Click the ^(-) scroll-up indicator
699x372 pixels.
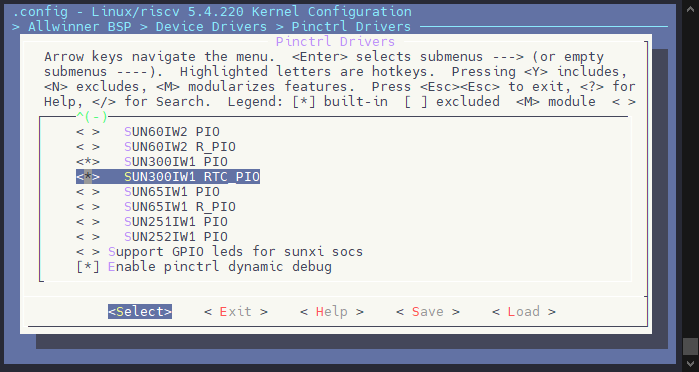tap(92, 117)
